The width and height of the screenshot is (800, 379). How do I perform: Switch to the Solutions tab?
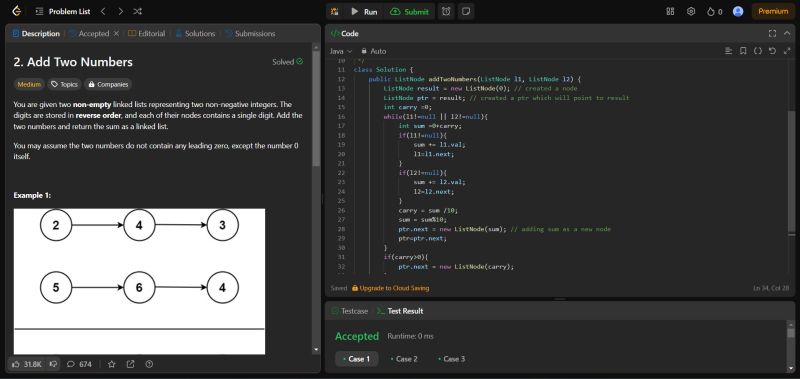click(195, 34)
